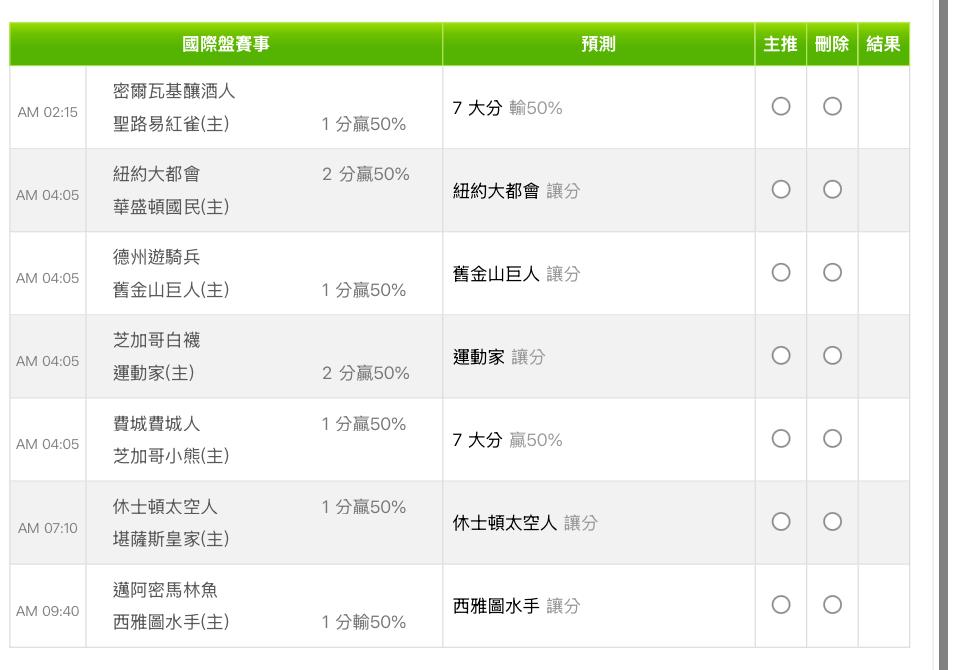957x670 pixels.
Task: Set 主推 for 費城費城人 game
Action: tap(781, 439)
